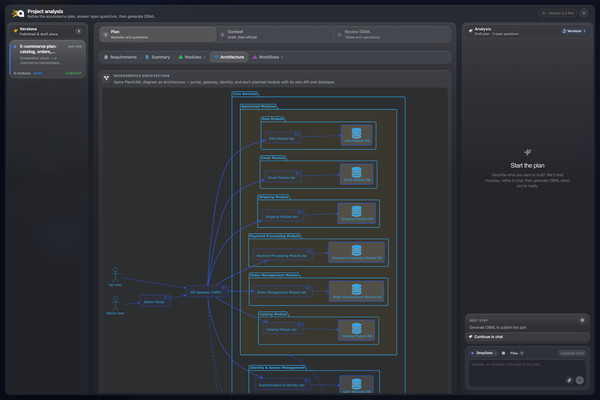Screen dimensions: 600x400
Task: Click the Requirements tab clipboard icon
Action: [x=106, y=57]
